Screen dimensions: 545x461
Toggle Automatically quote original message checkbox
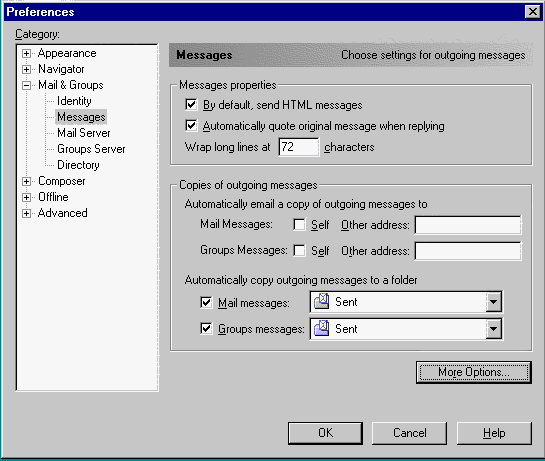(191, 125)
